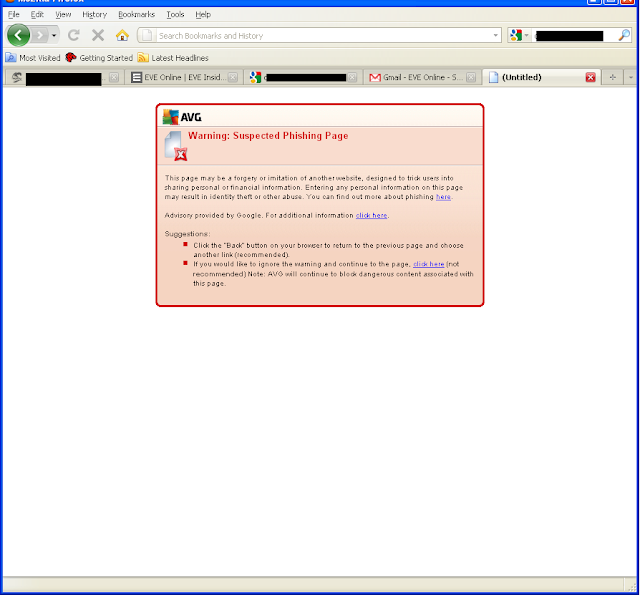
Task: Click the page icon in the address bar
Action: point(147,36)
